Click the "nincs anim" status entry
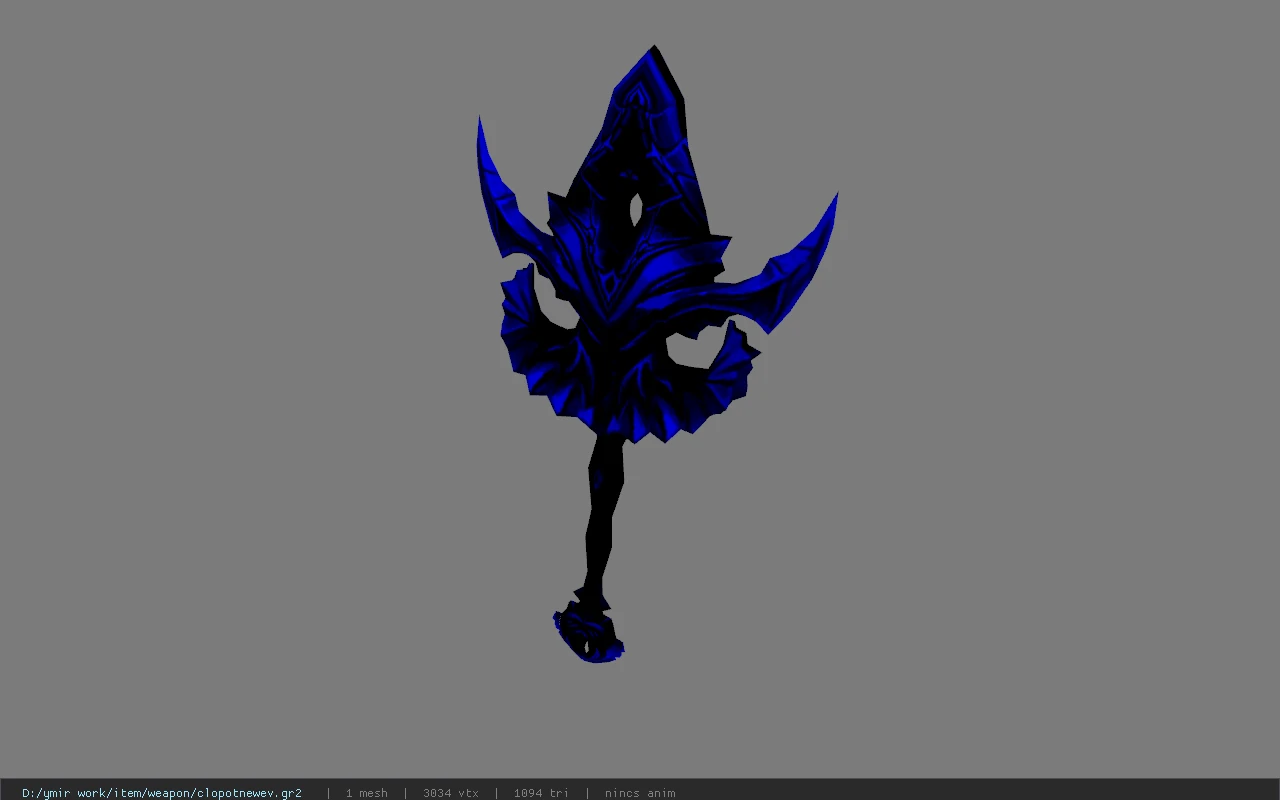 [x=640, y=793]
